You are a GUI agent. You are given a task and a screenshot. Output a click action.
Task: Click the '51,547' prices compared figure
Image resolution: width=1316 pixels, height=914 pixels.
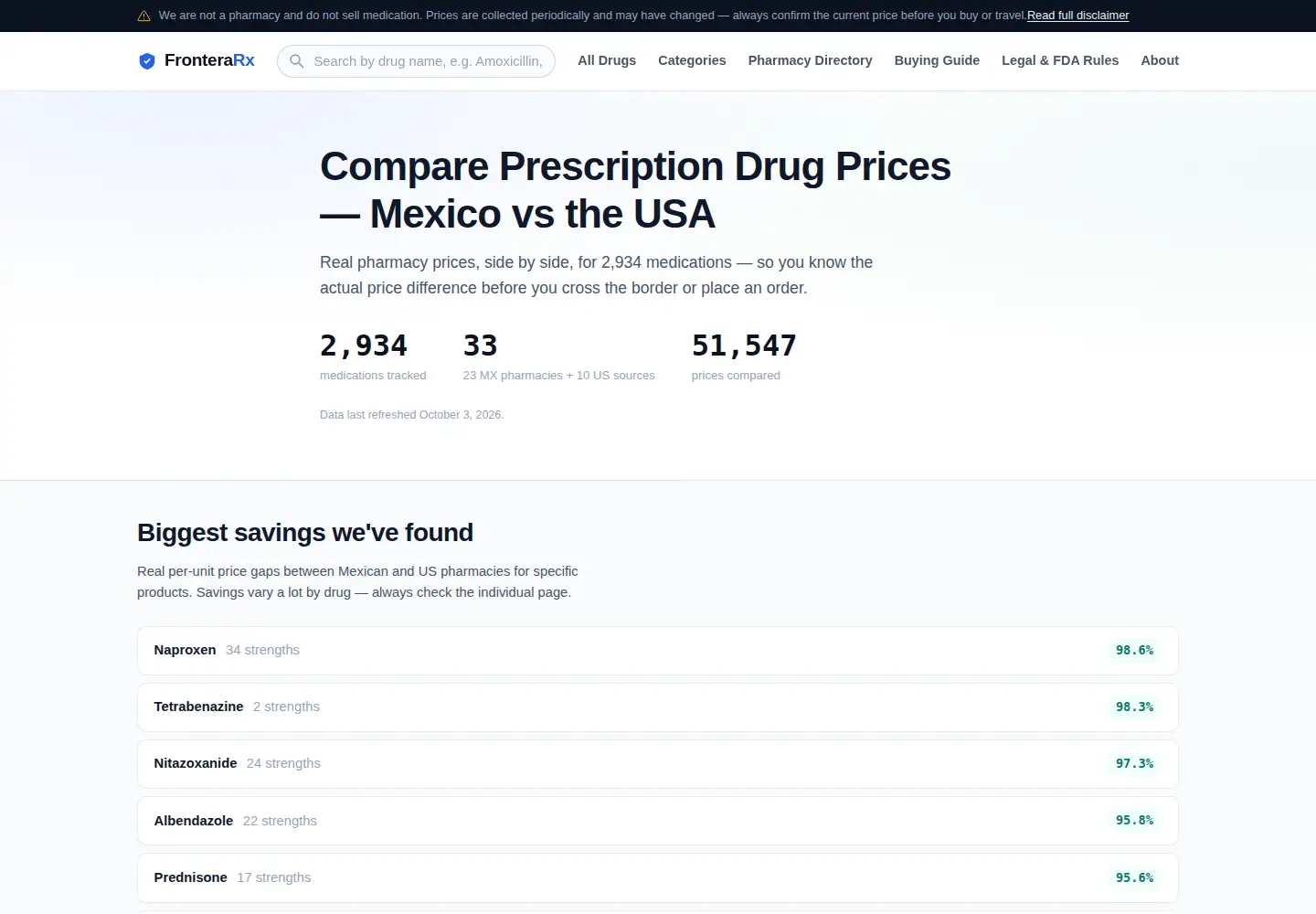[x=744, y=345]
